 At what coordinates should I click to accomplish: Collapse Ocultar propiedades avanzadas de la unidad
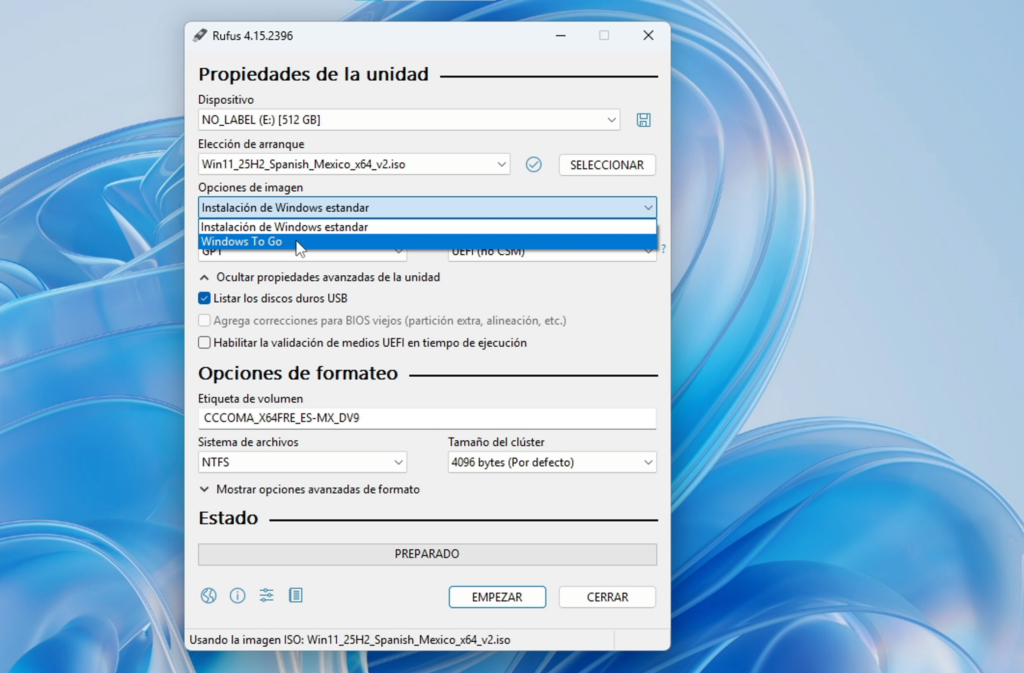click(x=319, y=277)
